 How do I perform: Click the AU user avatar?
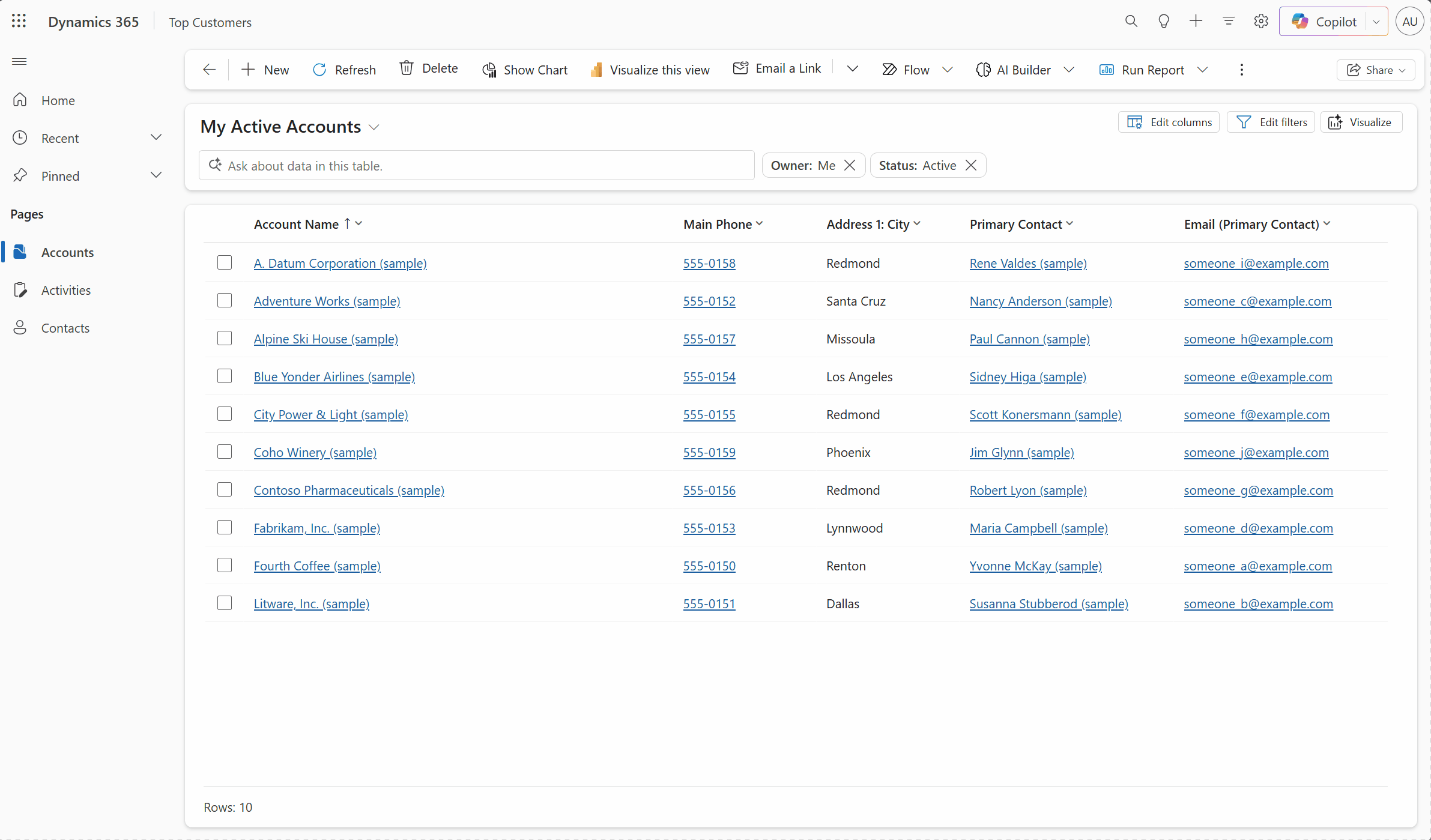pos(1410,22)
